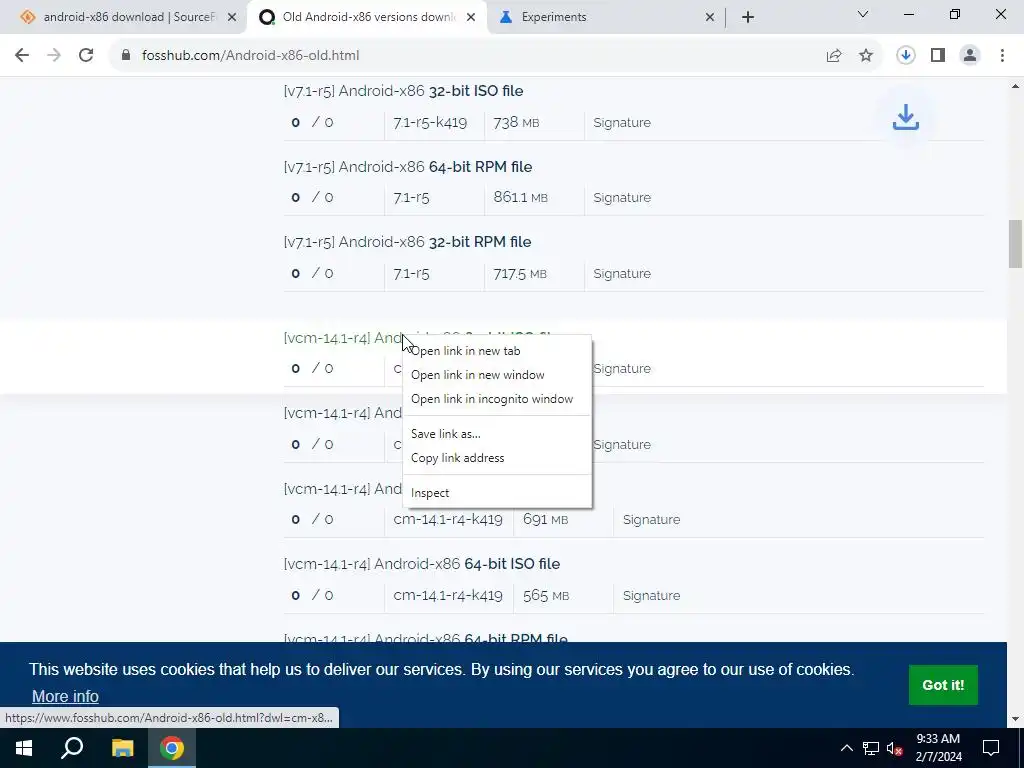
Task: Open File Explorer from the taskbar
Action: [122, 748]
